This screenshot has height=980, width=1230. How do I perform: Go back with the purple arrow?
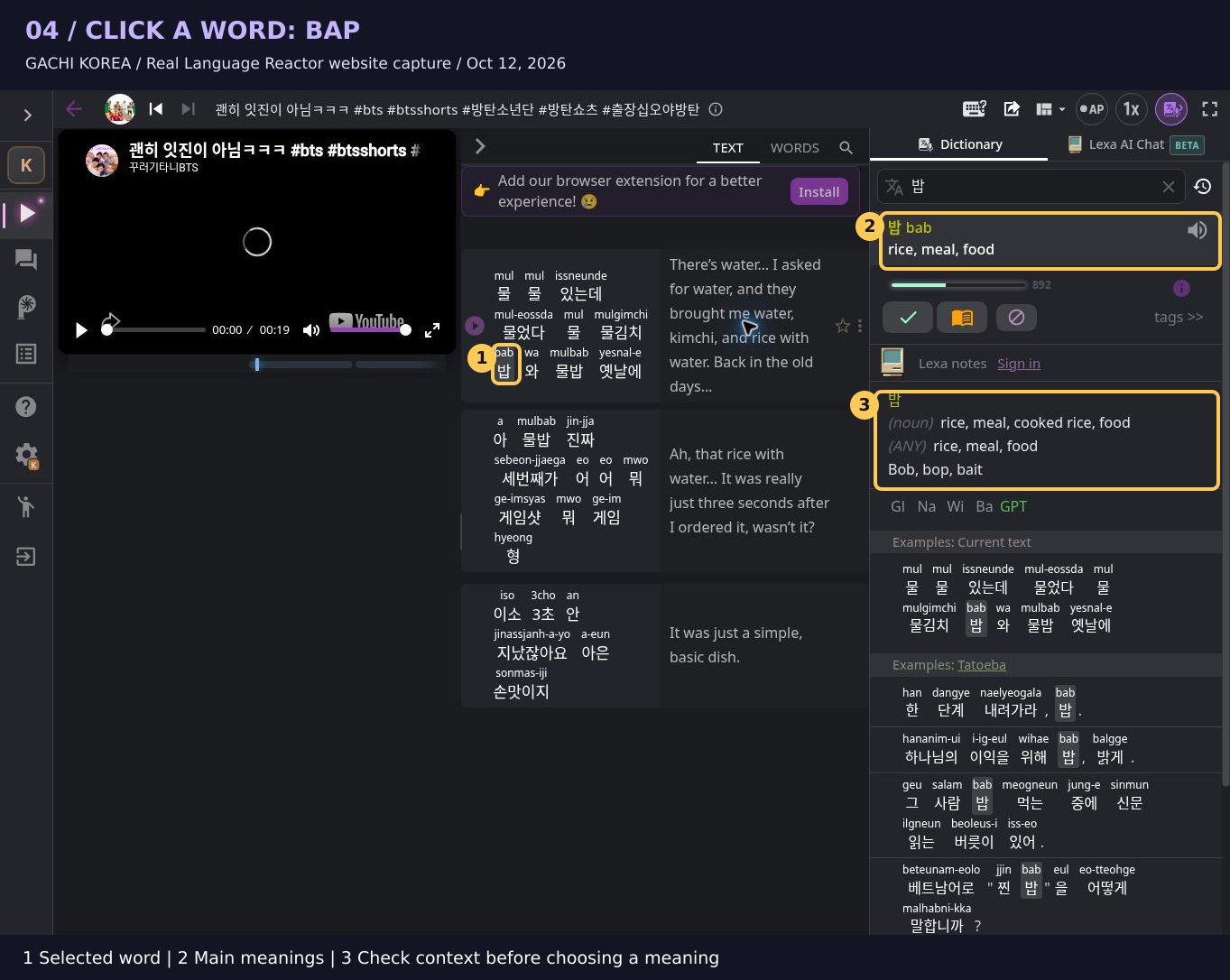(x=74, y=109)
